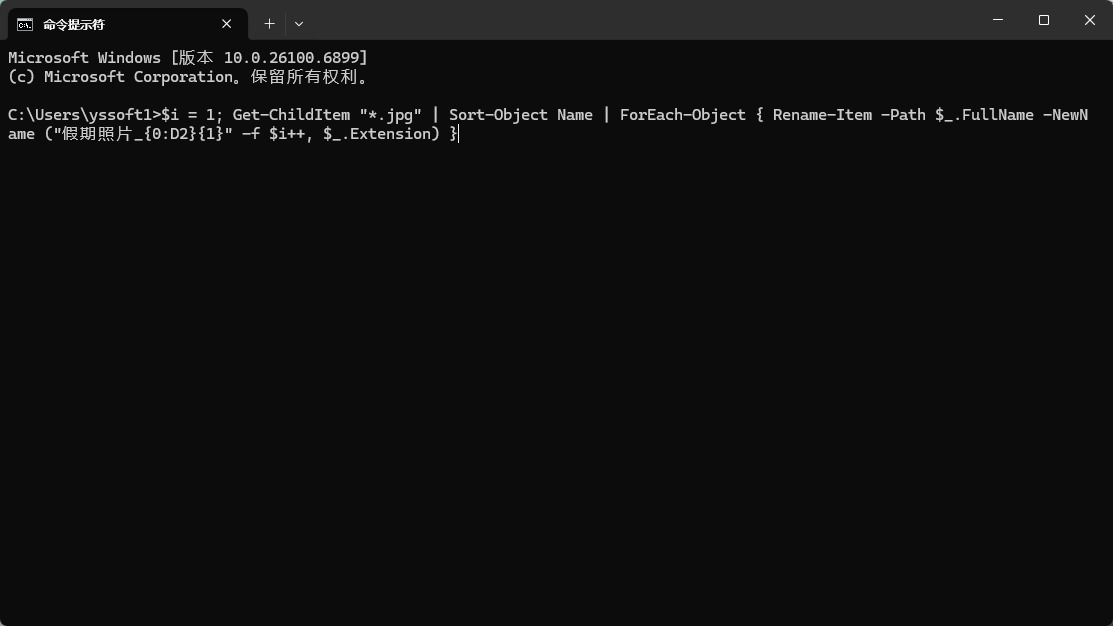Select the 命令提示符 tab
Image resolution: width=1113 pixels, height=626 pixels.
click(x=110, y=24)
